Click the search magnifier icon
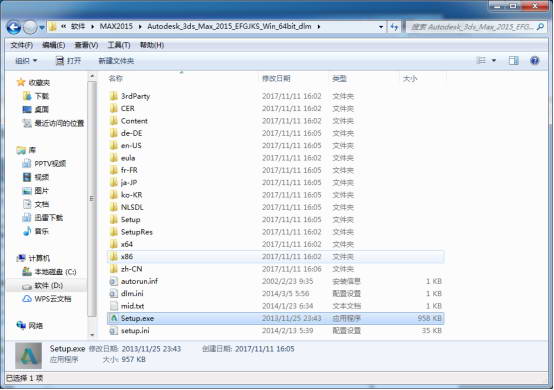554x390 pixels. tap(540, 27)
